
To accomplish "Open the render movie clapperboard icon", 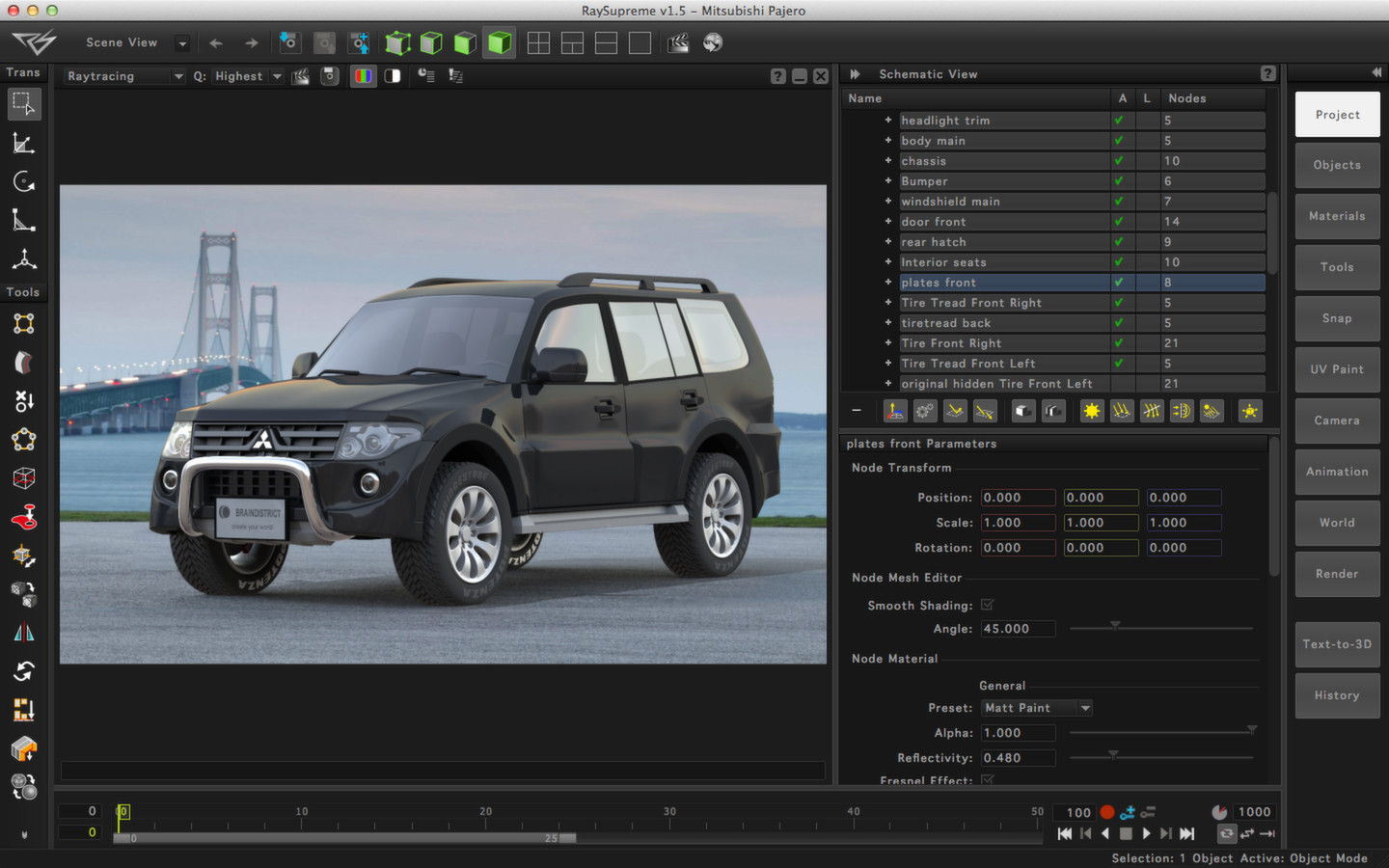I will (x=678, y=42).
